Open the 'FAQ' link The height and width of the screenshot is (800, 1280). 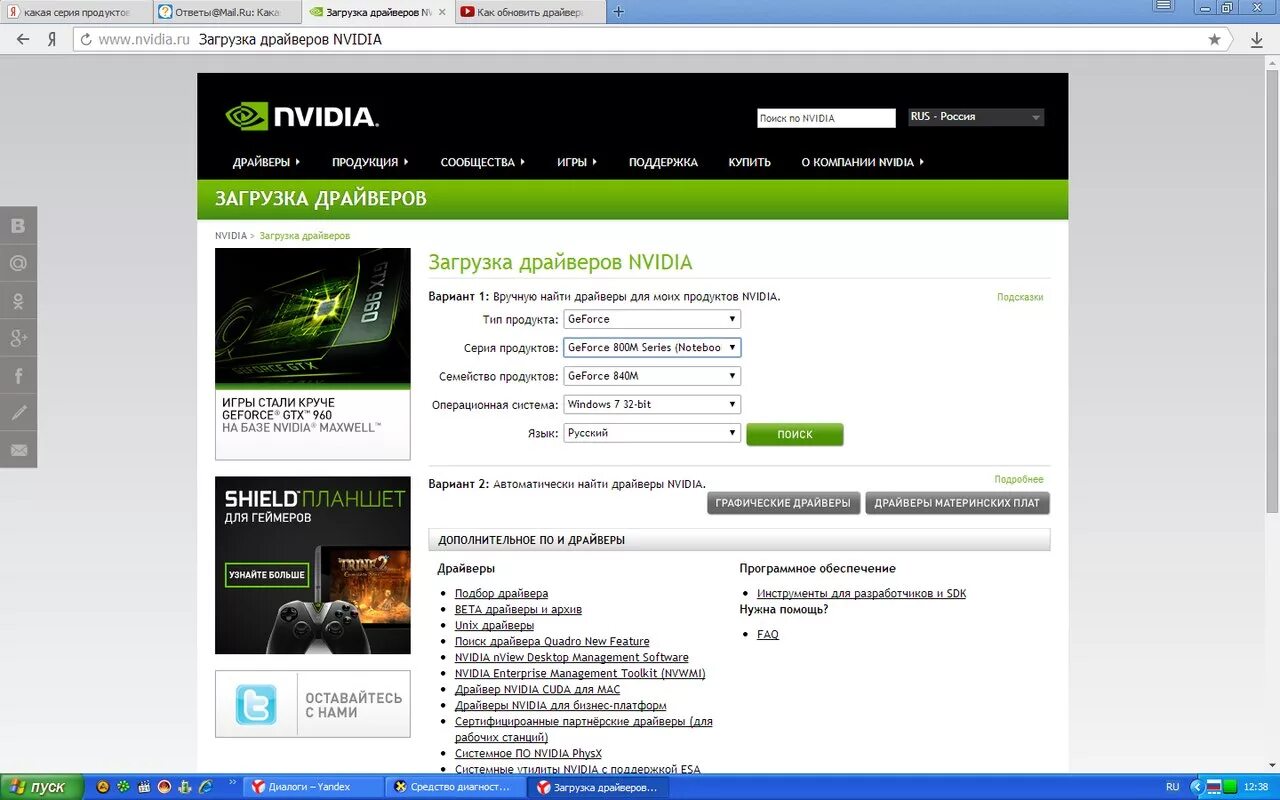click(x=768, y=634)
